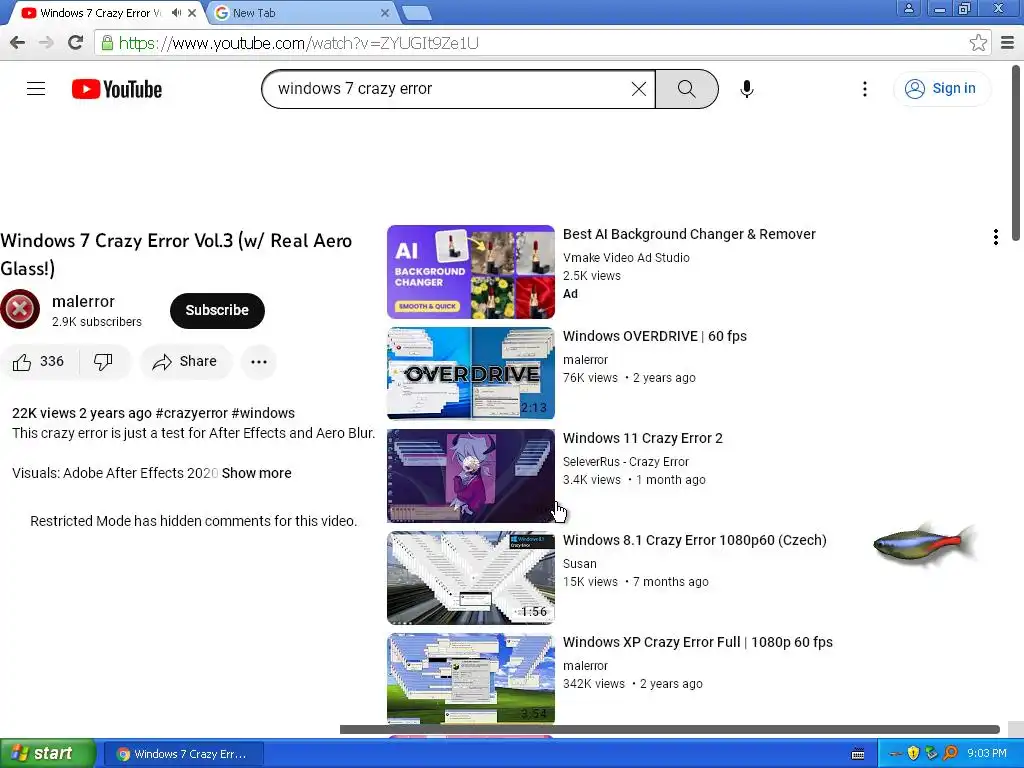Click the Safely Remove Hardware tray icon

(x=931, y=754)
